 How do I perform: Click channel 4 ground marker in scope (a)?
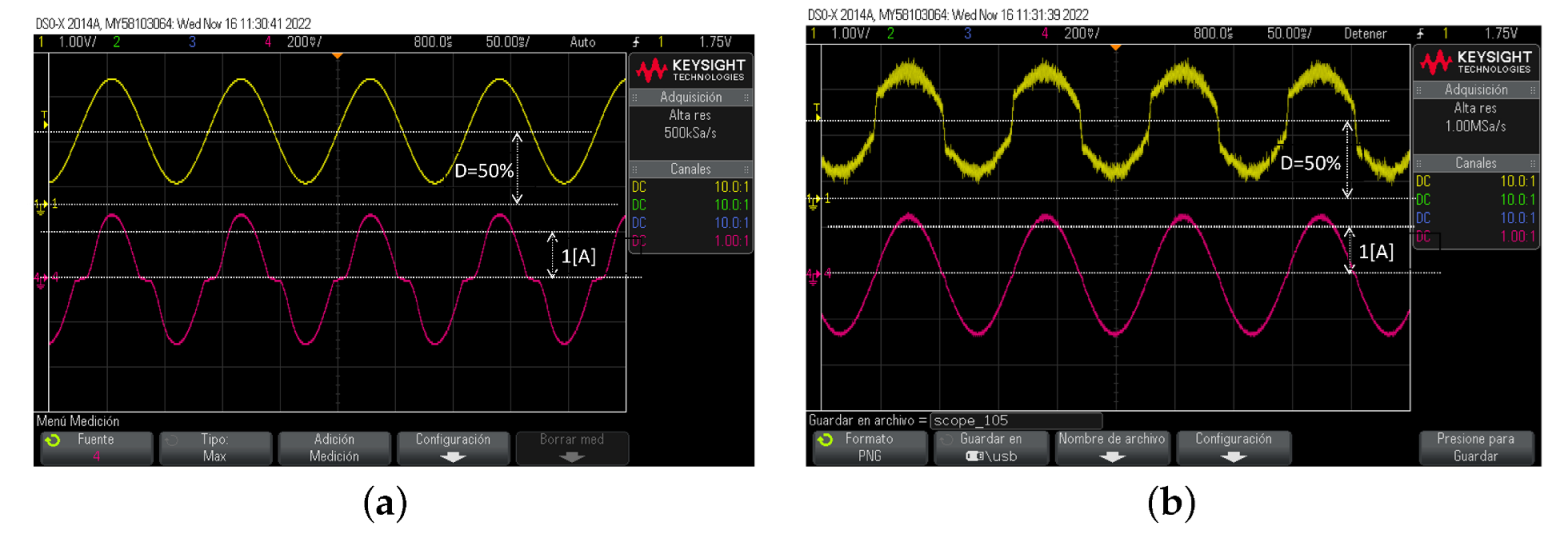[40, 278]
